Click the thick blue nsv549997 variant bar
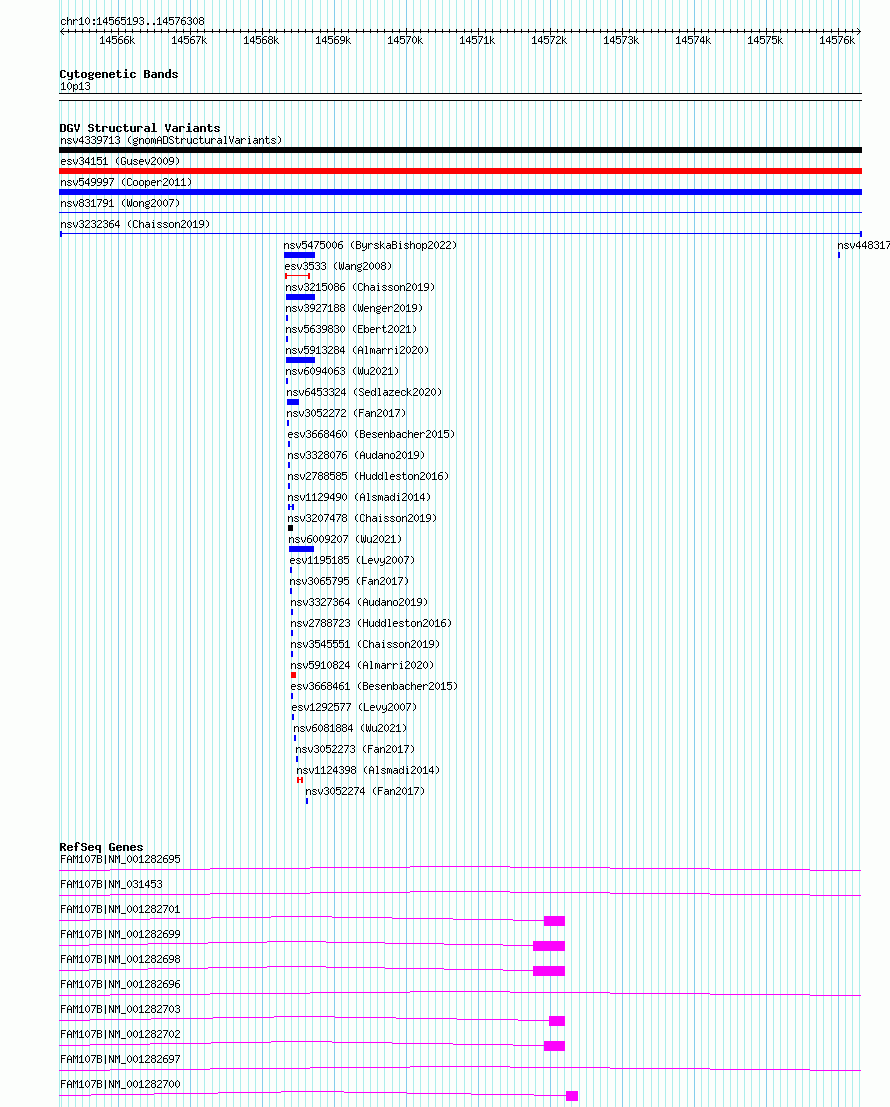This screenshot has width=890, height=1107. point(460,192)
